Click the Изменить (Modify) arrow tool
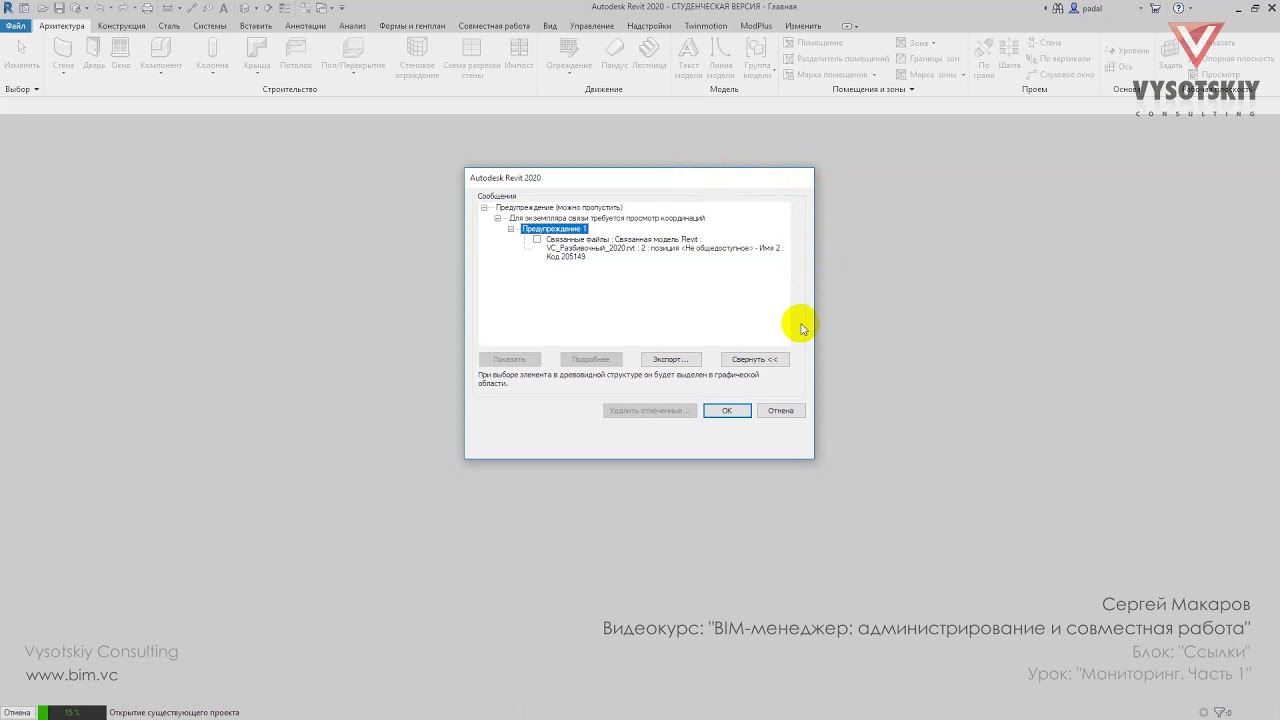The image size is (1280, 720). click(x=21, y=54)
